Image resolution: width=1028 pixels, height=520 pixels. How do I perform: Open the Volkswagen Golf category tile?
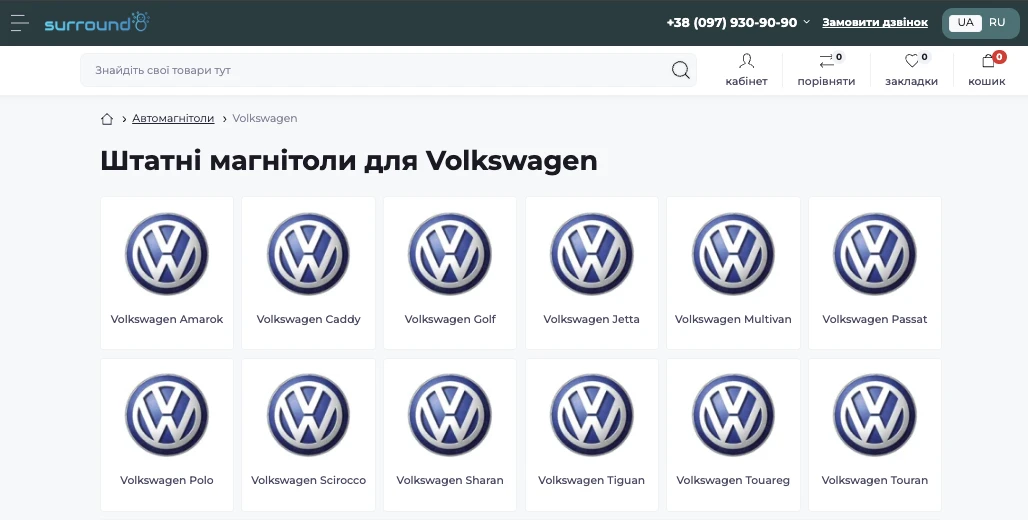click(450, 273)
